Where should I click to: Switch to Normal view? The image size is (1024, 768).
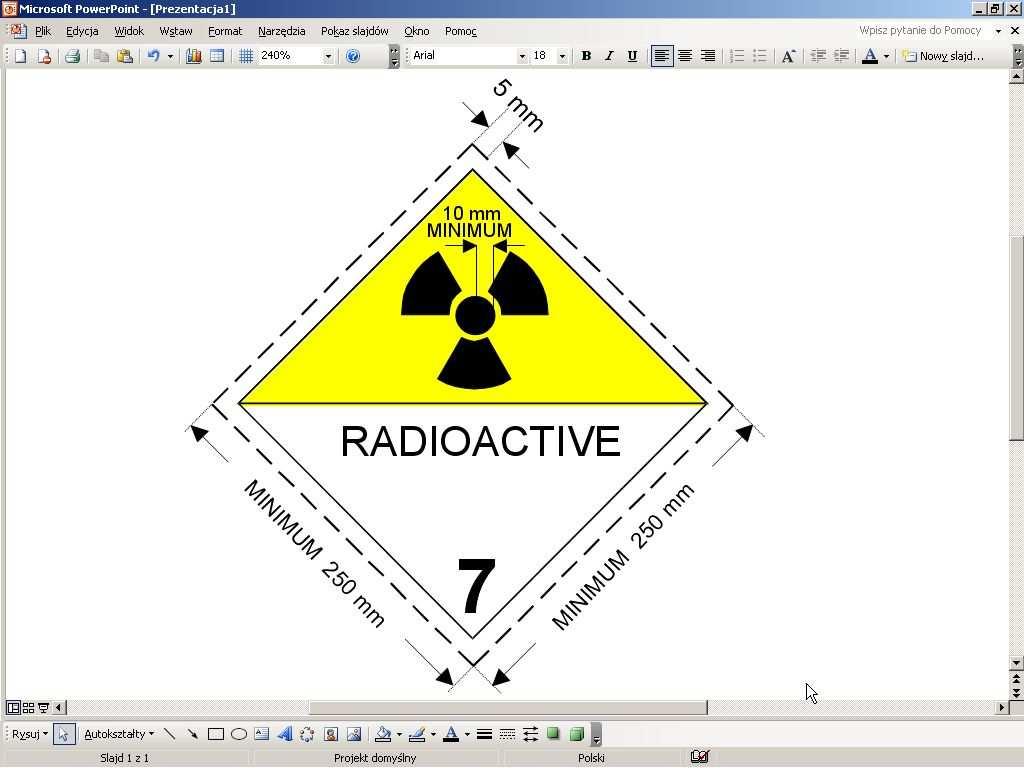click(12, 707)
